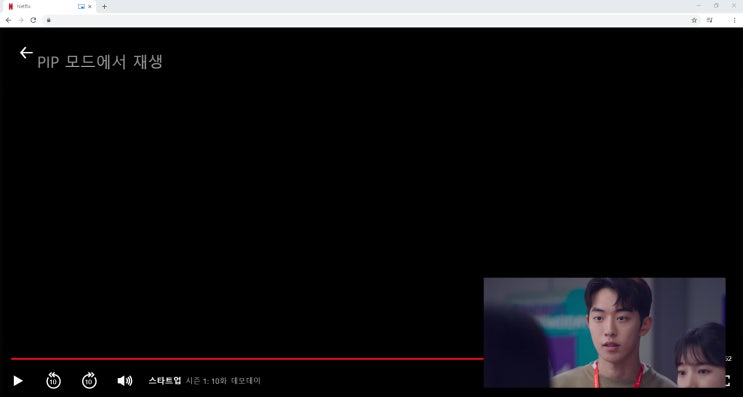Rewind 10 seconds
This screenshot has width=743, height=397.
tap(53, 380)
